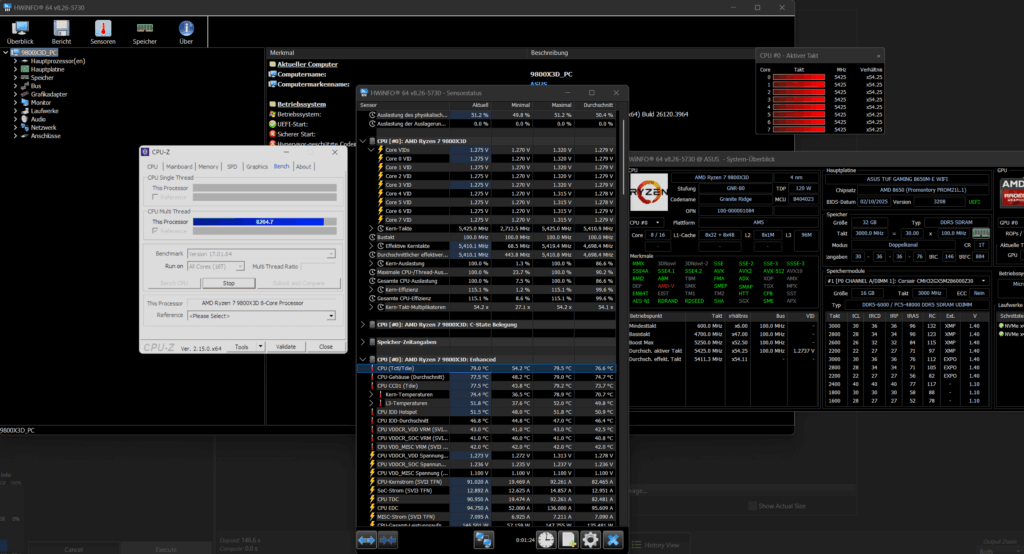Open the Speichermodule Corsair module dropdown
The height and width of the screenshot is (554, 1024).
coord(906,281)
